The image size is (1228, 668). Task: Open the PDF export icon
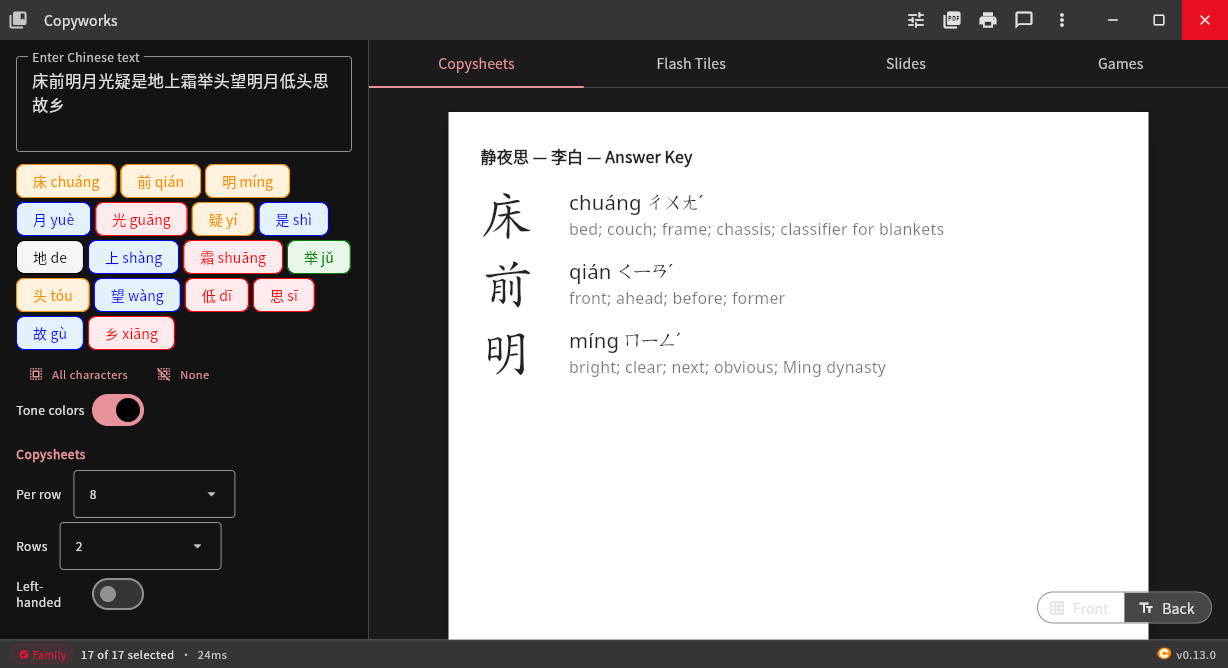pyautogui.click(x=951, y=20)
